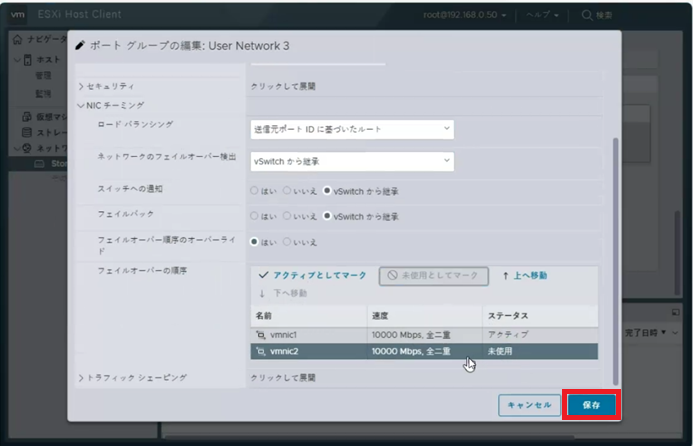693x446 pixels.
Task: Select いいえ for フェイルバック
Action: pyautogui.click(x=288, y=215)
